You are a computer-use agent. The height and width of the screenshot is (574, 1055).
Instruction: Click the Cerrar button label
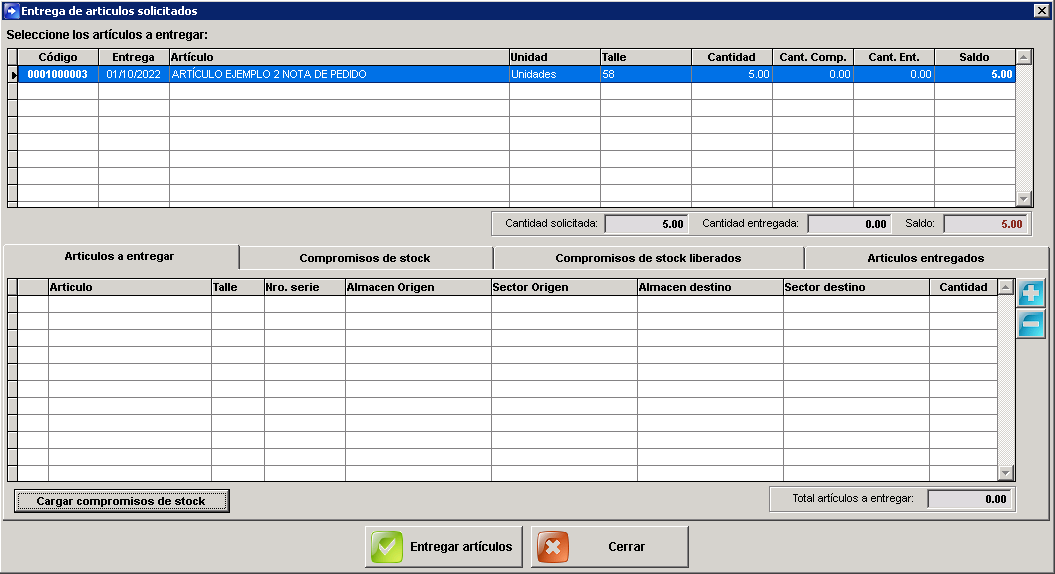click(x=626, y=547)
